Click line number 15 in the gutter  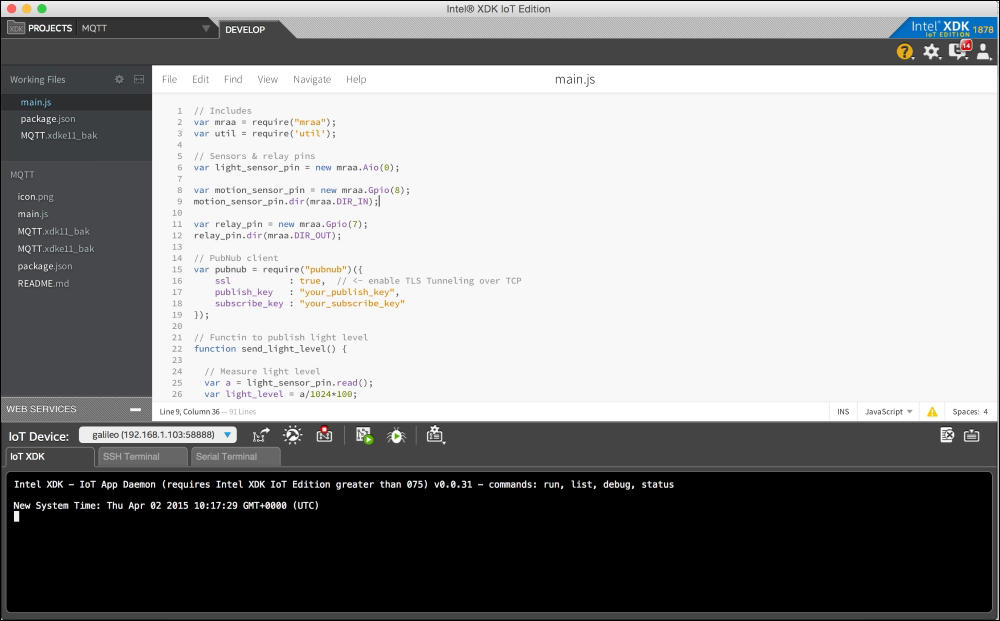point(177,270)
